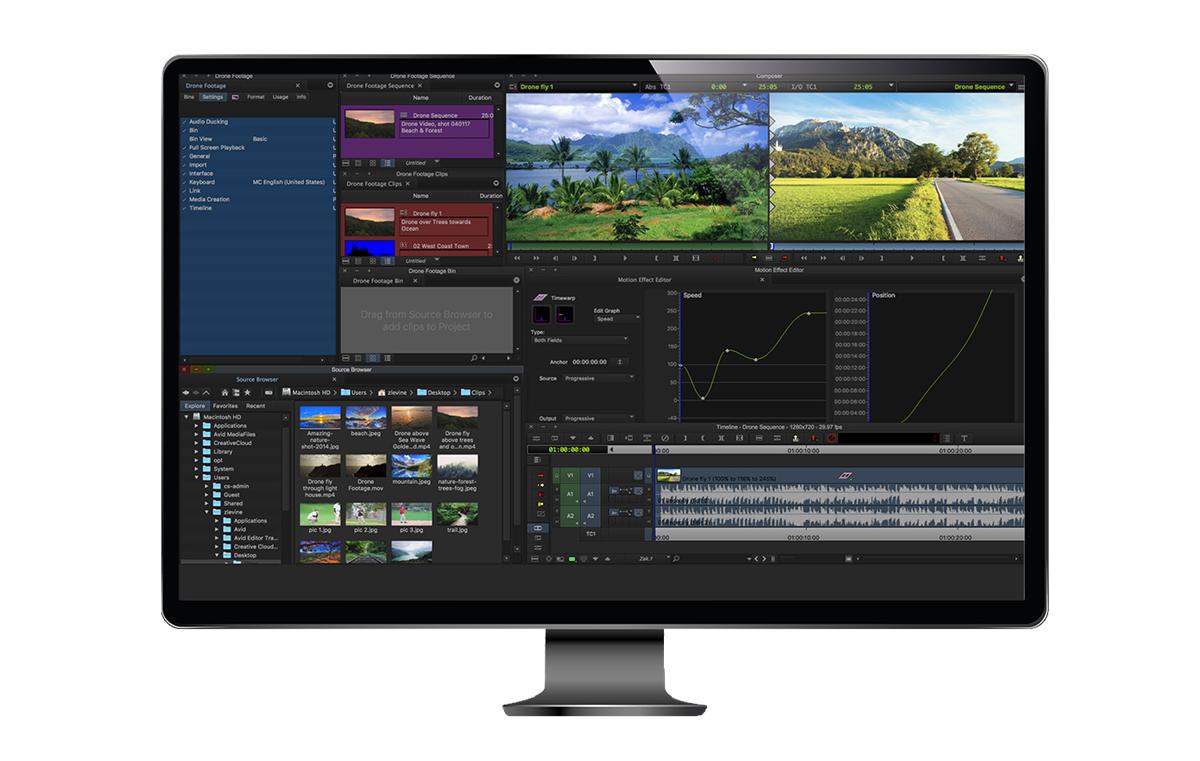Open the Type Both Fields dropdown
The height and width of the screenshot is (761, 1200).
coord(580,340)
